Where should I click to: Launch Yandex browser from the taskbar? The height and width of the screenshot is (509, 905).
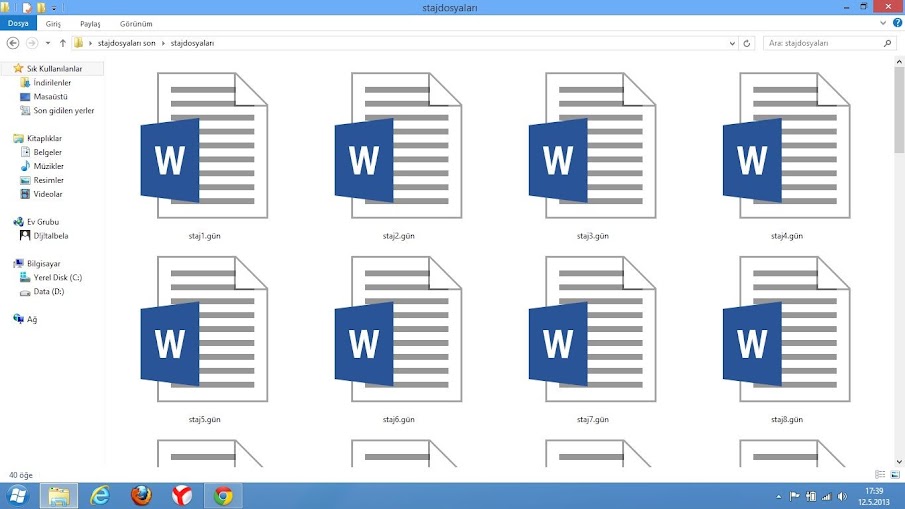coord(182,496)
